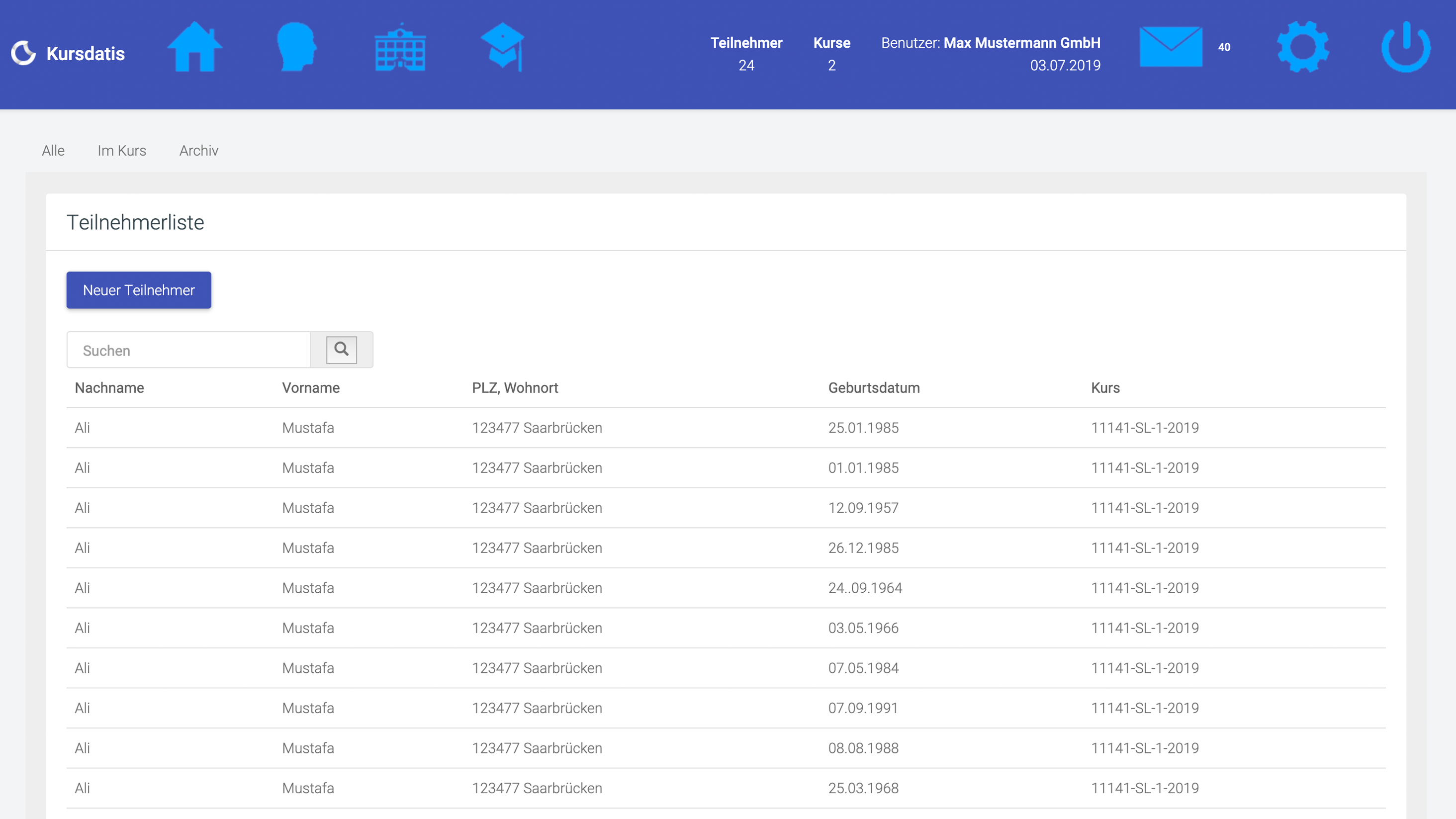Select the row with birthdate 25.01.1985
The height and width of the screenshot is (819, 1456).
click(726, 428)
